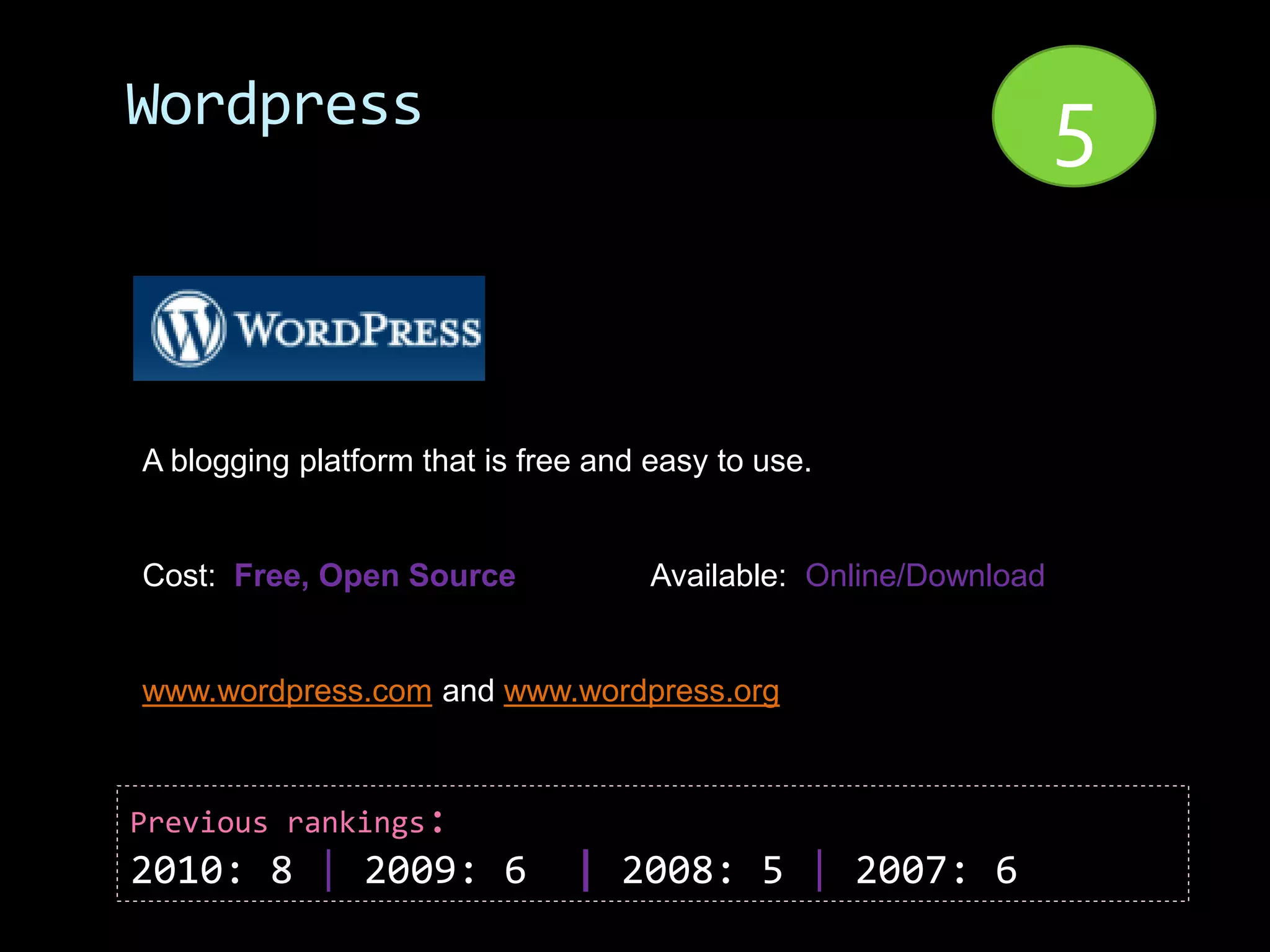Click the '2009: 6' ranking entry
This screenshot has width=1270, height=952.
tap(445, 870)
